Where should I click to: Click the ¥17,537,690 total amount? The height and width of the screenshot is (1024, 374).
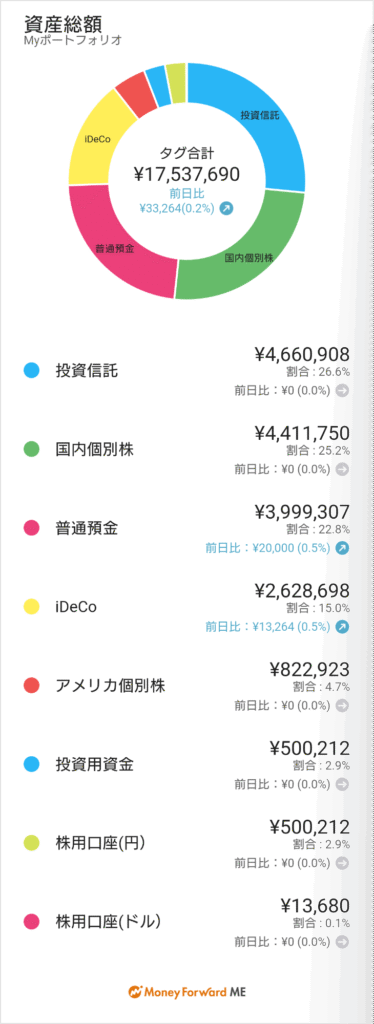(x=187, y=174)
